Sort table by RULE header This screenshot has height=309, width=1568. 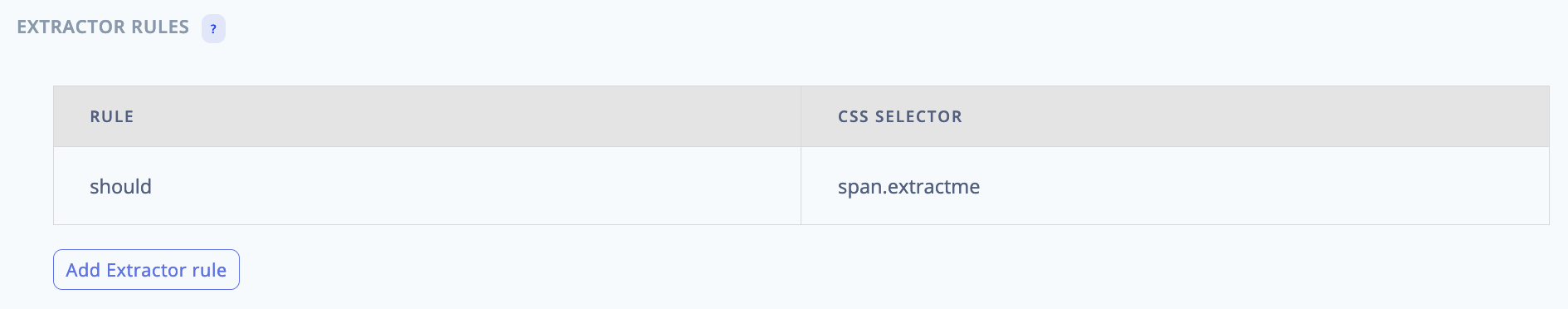coord(112,116)
